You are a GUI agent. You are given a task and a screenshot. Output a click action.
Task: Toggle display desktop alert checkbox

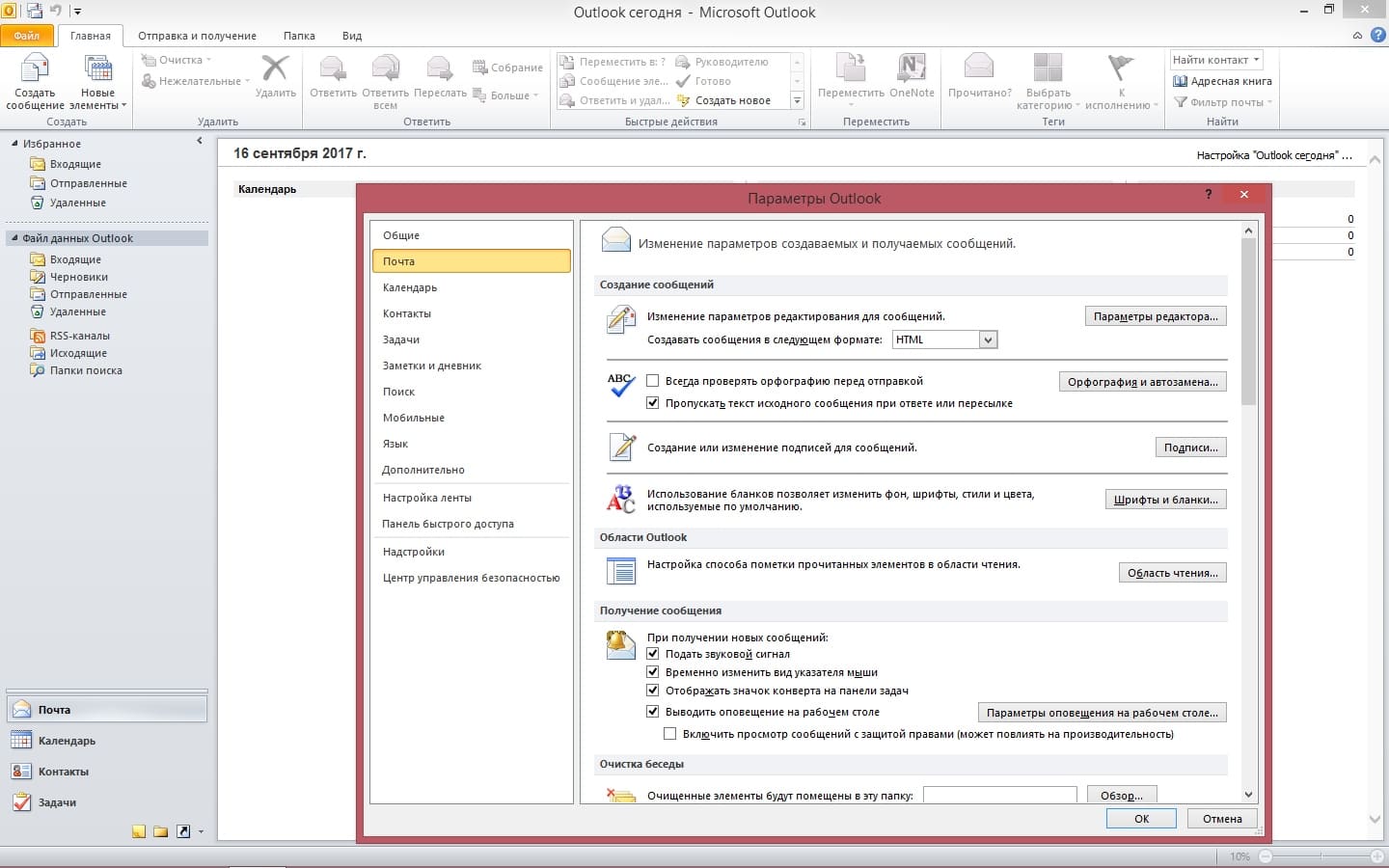[653, 712]
